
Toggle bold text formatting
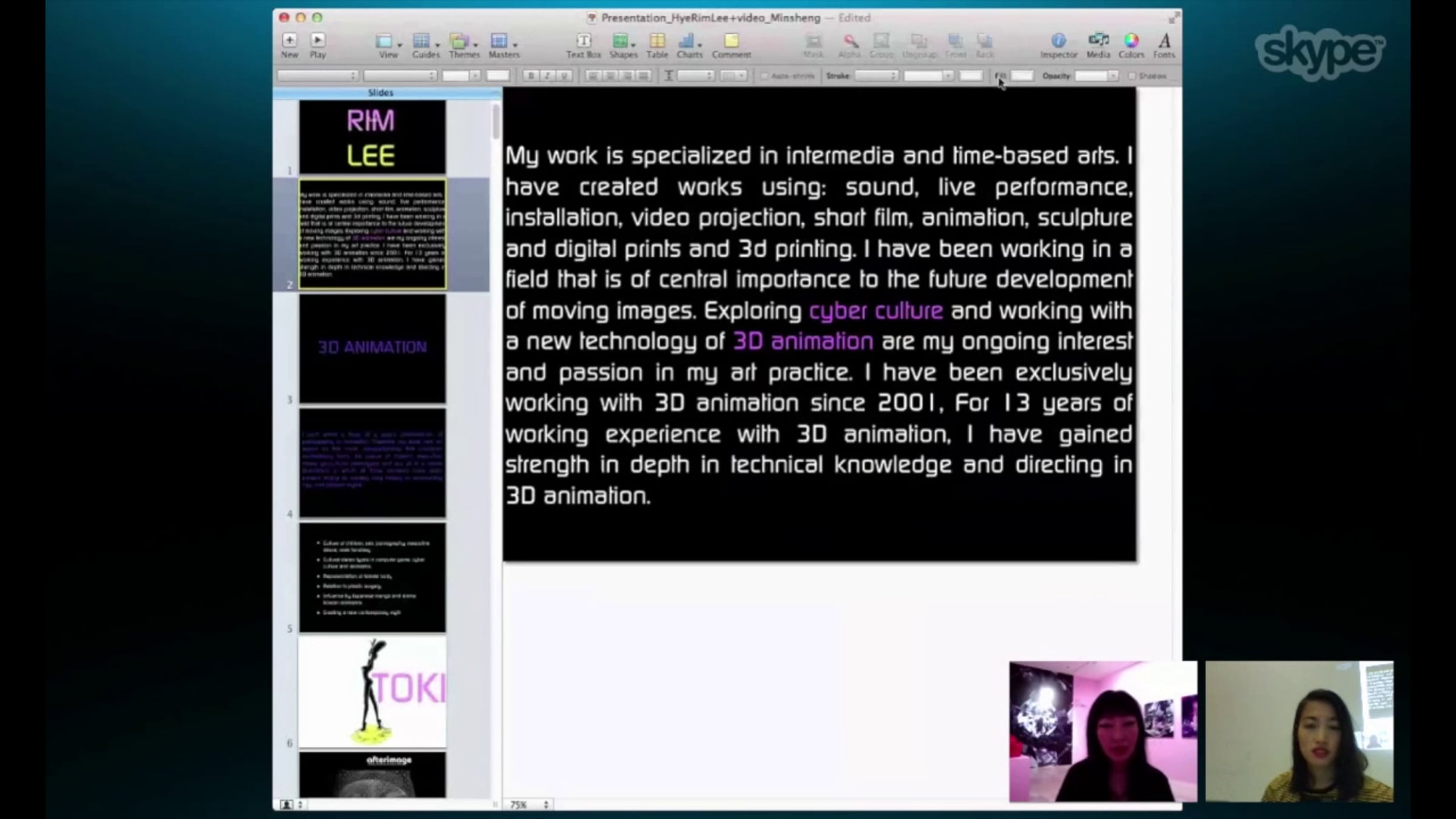click(x=531, y=76)
